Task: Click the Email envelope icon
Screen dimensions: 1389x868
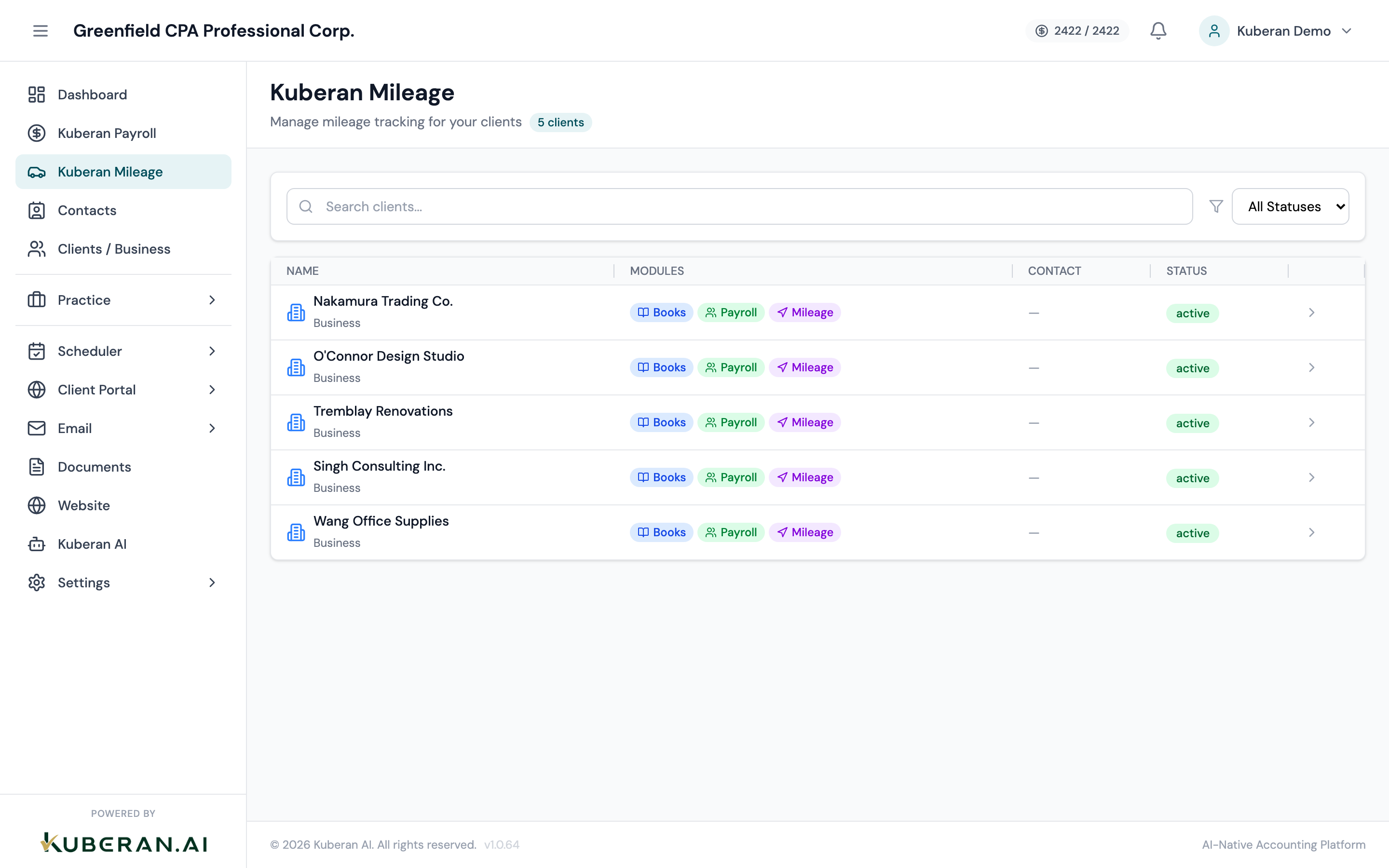Action: [x=37, y=428]
